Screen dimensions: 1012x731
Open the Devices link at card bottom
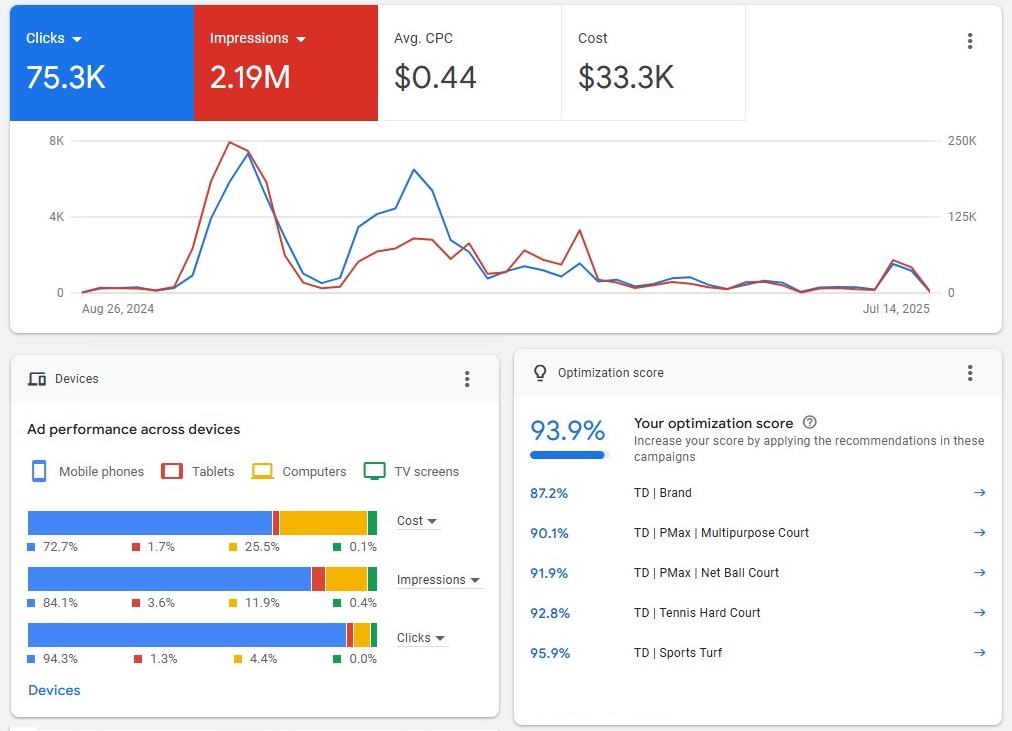click(54, 690)
